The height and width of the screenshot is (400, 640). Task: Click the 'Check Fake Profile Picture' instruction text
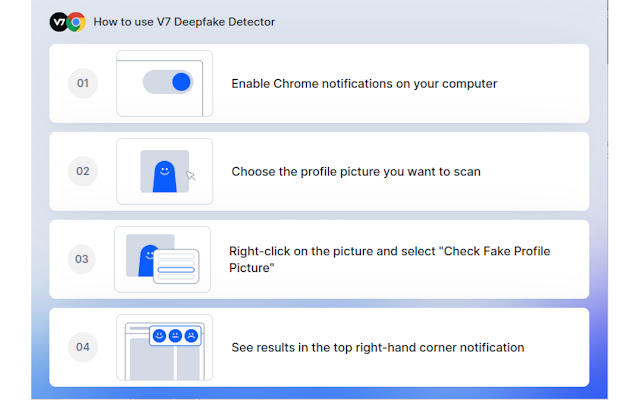coord(389,259)
